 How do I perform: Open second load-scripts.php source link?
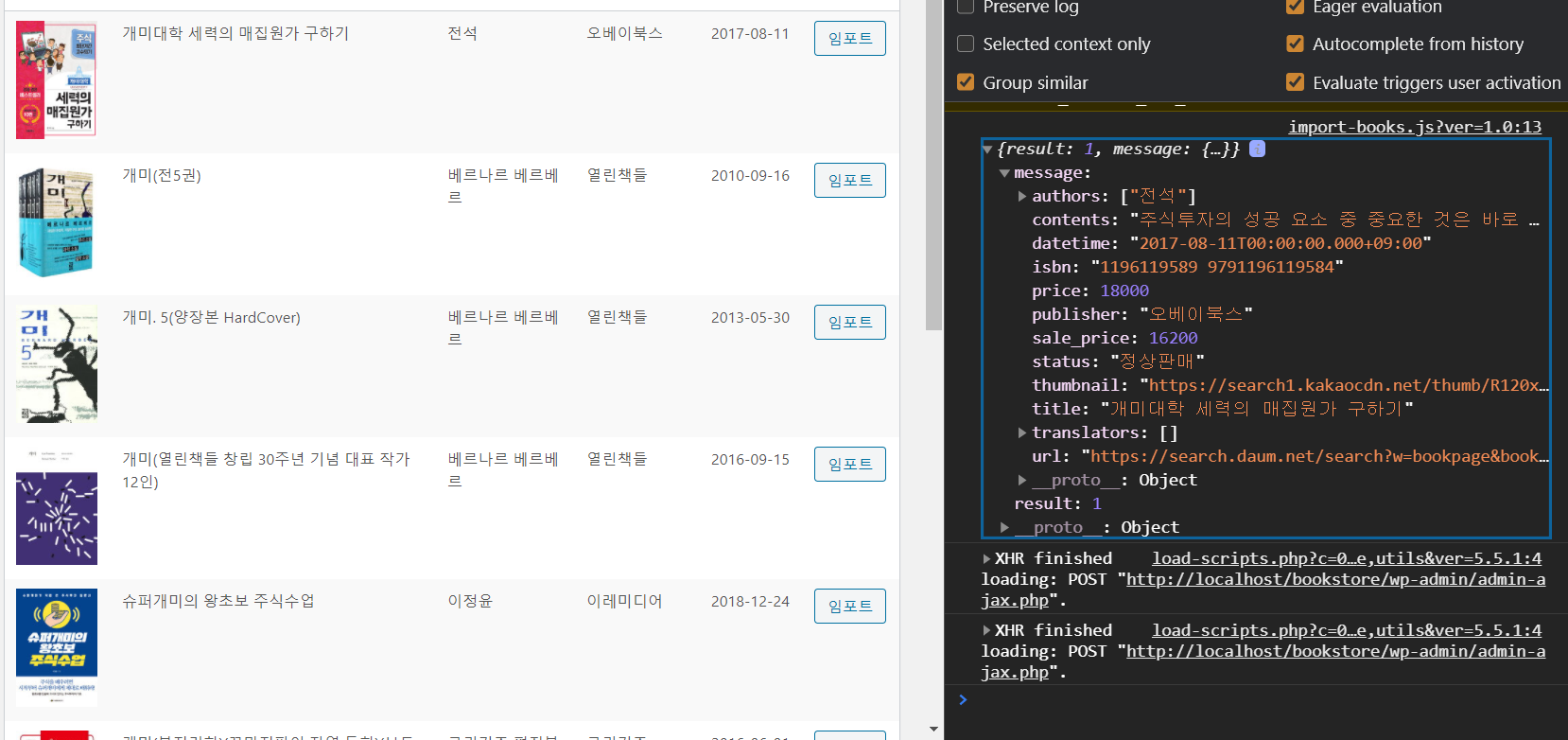point(1347,630)
